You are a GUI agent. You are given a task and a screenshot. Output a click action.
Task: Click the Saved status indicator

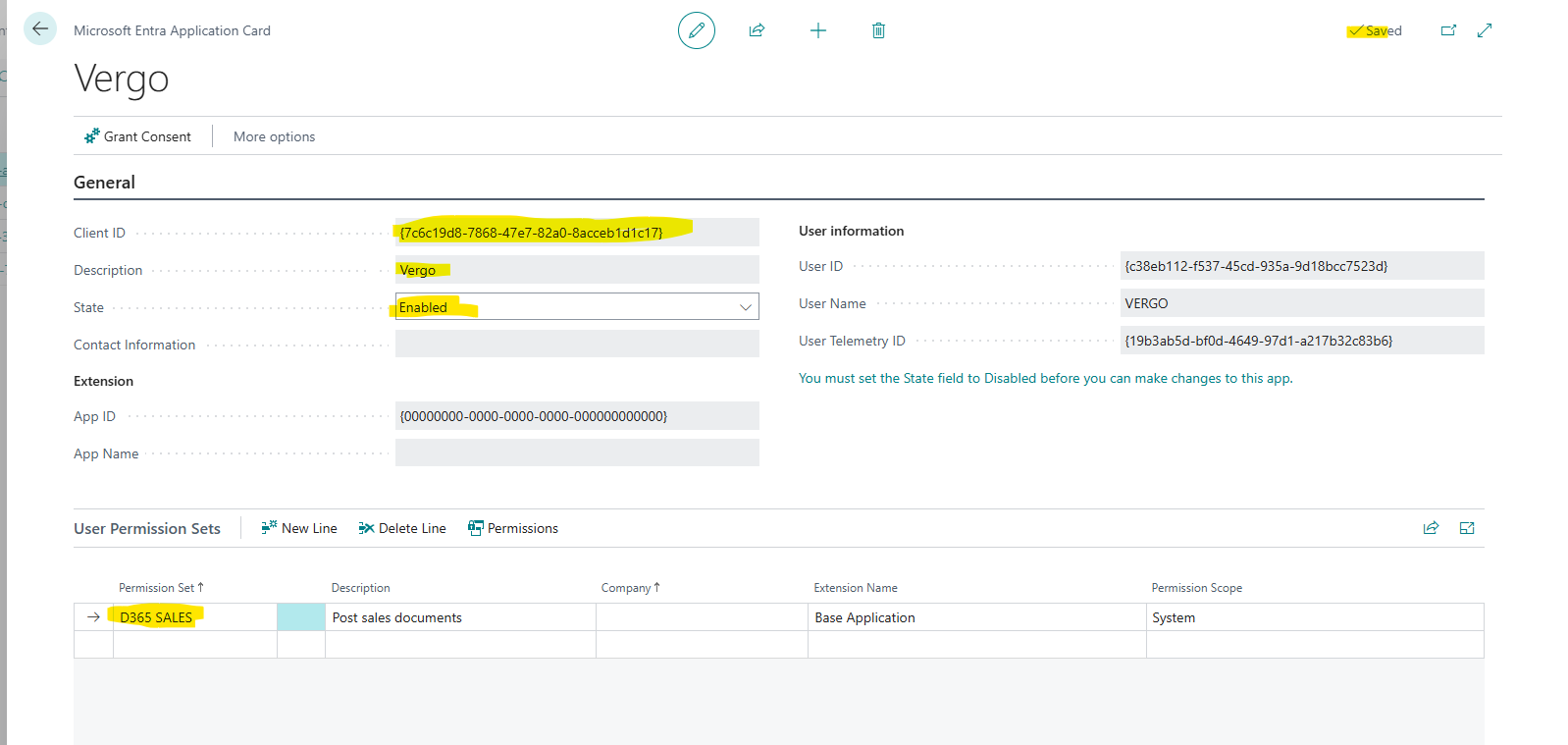click(x=1375, y=30)
